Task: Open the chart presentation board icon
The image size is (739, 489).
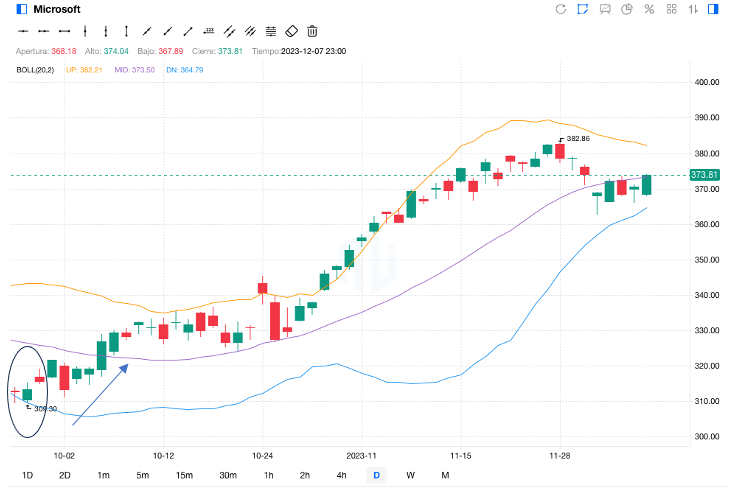Action: (605, 10)
